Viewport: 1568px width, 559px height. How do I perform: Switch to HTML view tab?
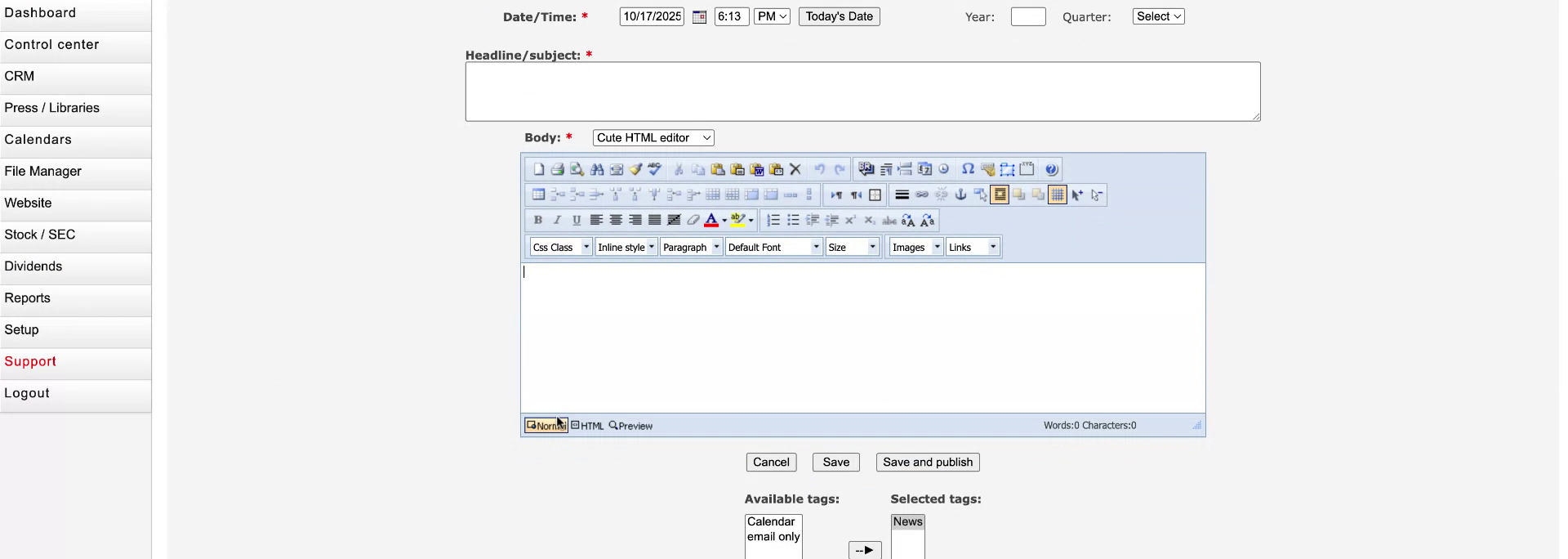tap(588, 426)
